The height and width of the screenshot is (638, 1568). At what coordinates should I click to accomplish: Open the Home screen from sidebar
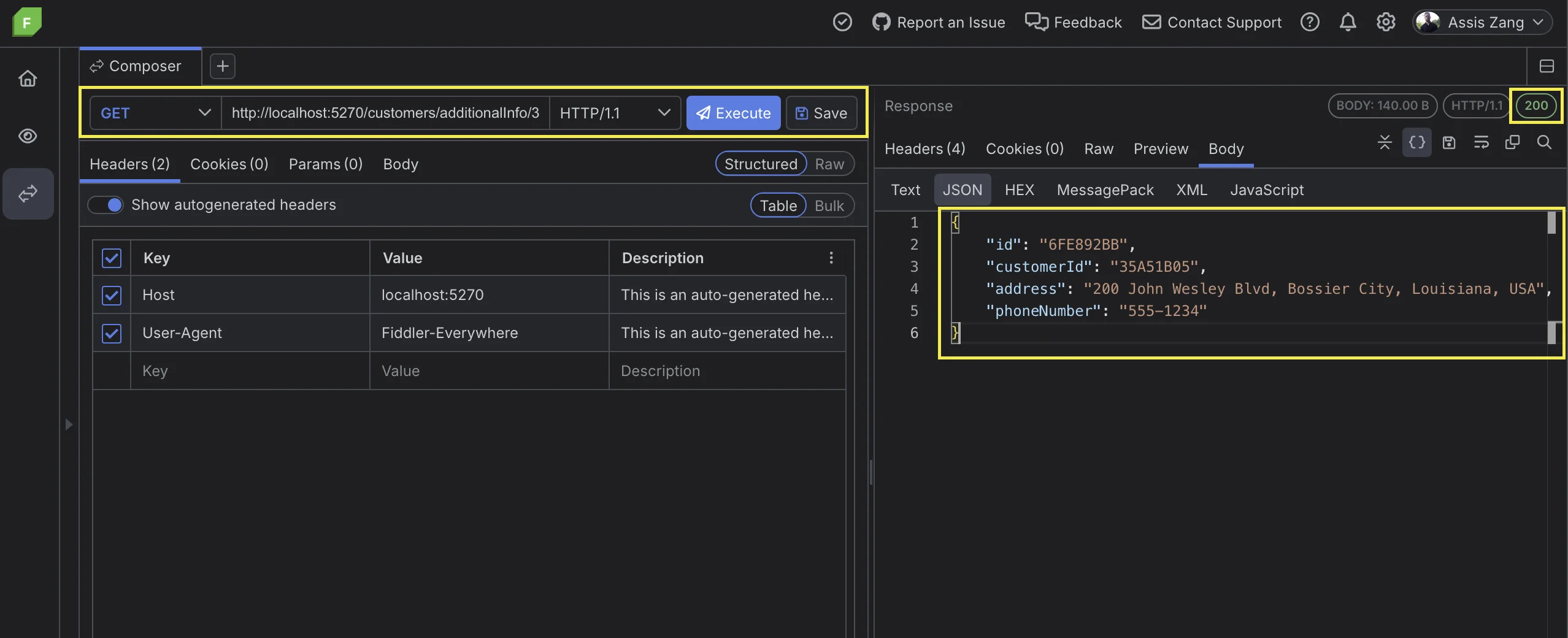(x=28, y=79)
